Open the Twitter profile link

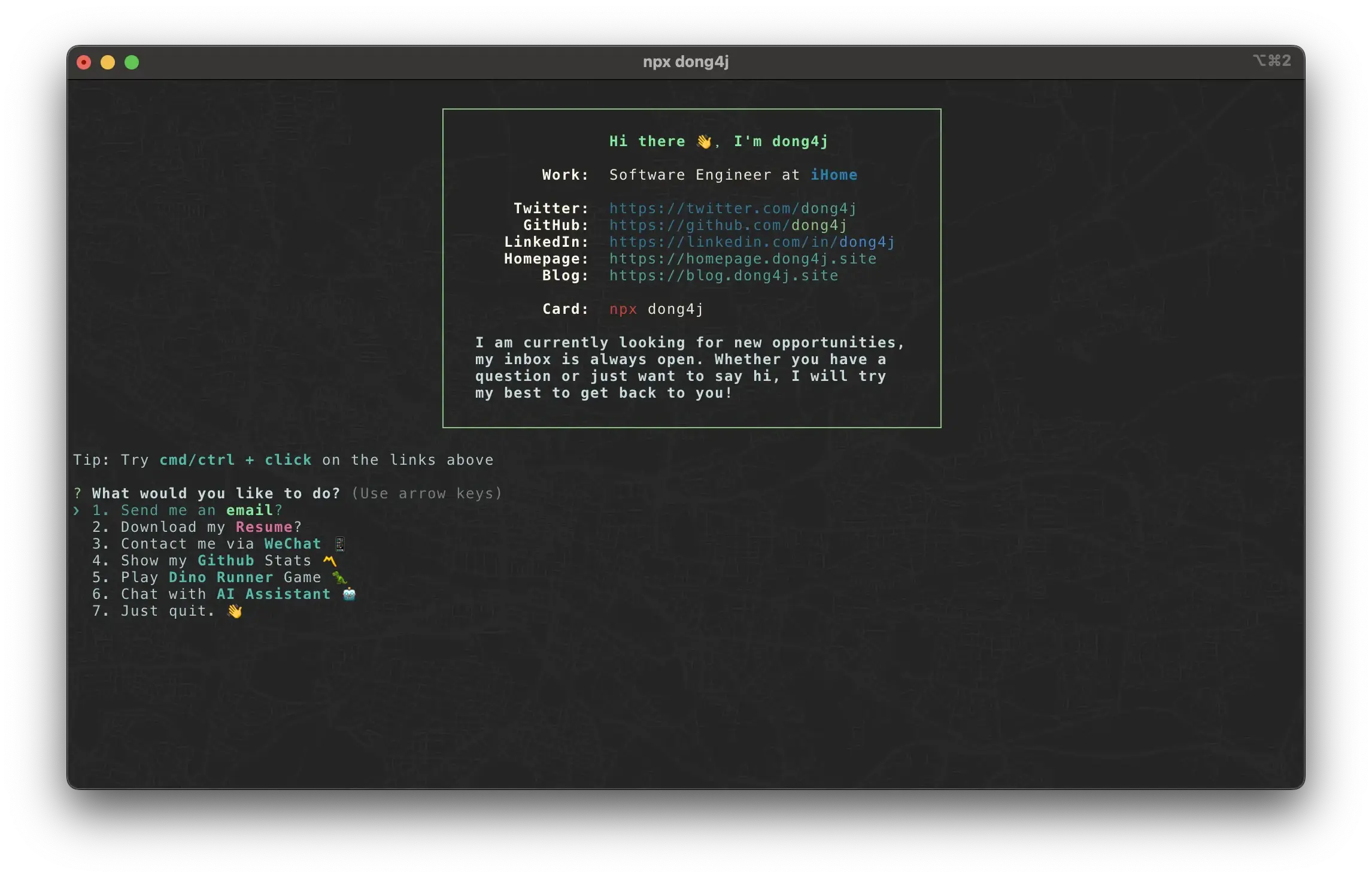tap(733, 208)
